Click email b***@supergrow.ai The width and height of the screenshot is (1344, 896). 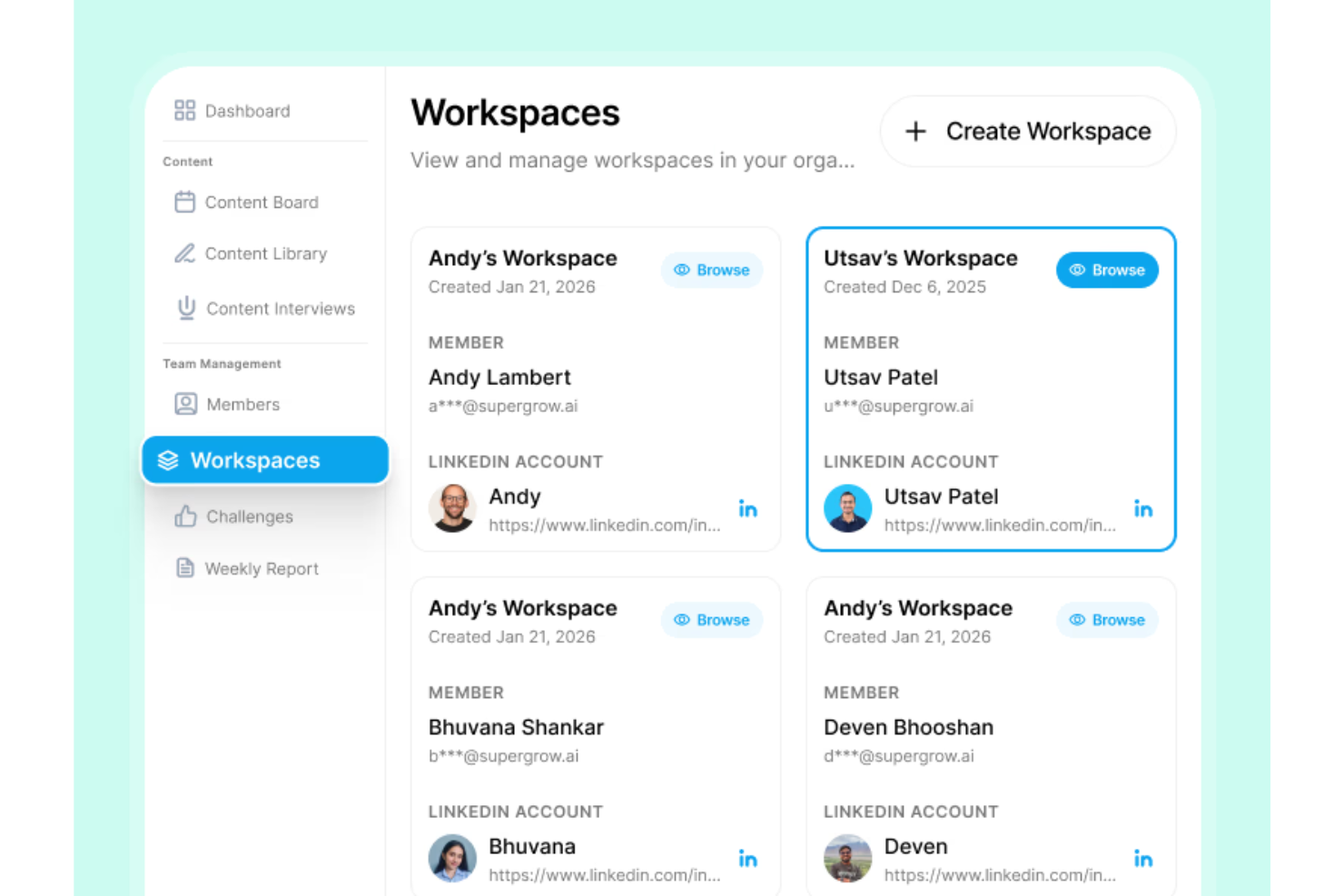tap(503, 756)
